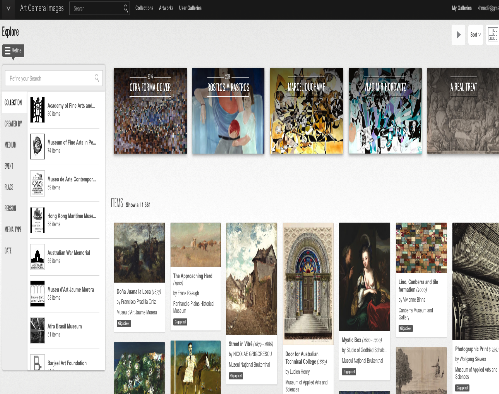Click the badge under the village street card
The width and height of the screenshot is (499, 394).
click(236, 376)
